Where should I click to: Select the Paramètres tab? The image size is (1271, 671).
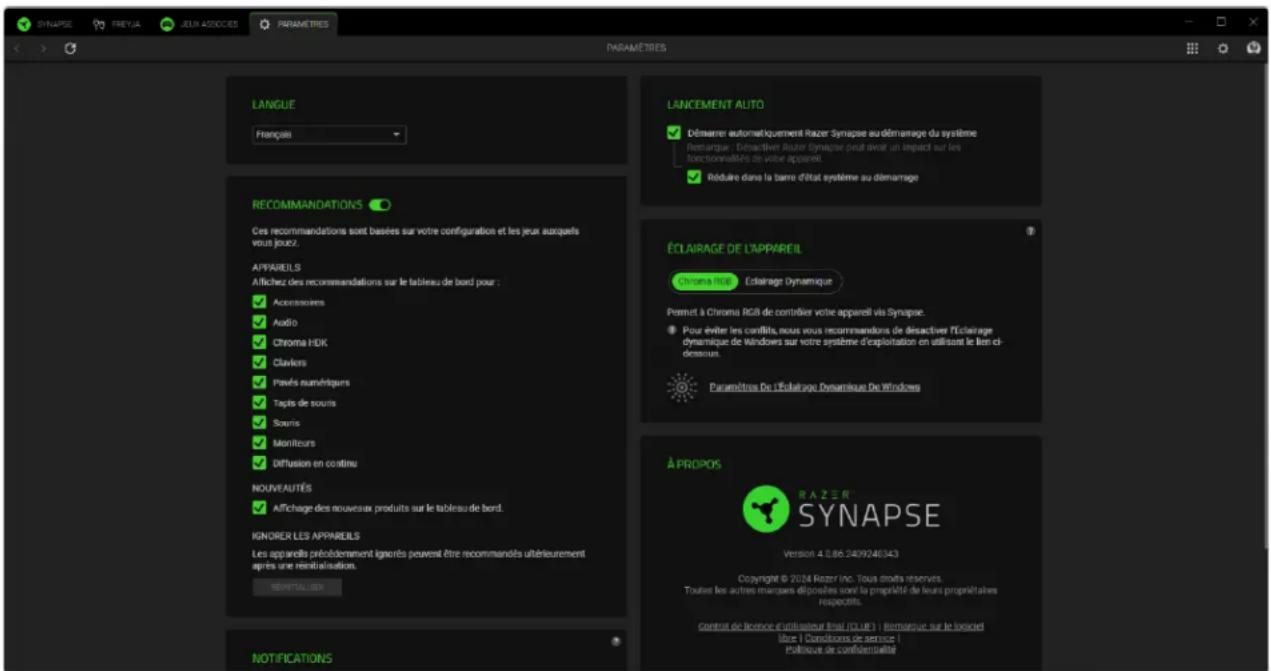click(x=293, y=24)
